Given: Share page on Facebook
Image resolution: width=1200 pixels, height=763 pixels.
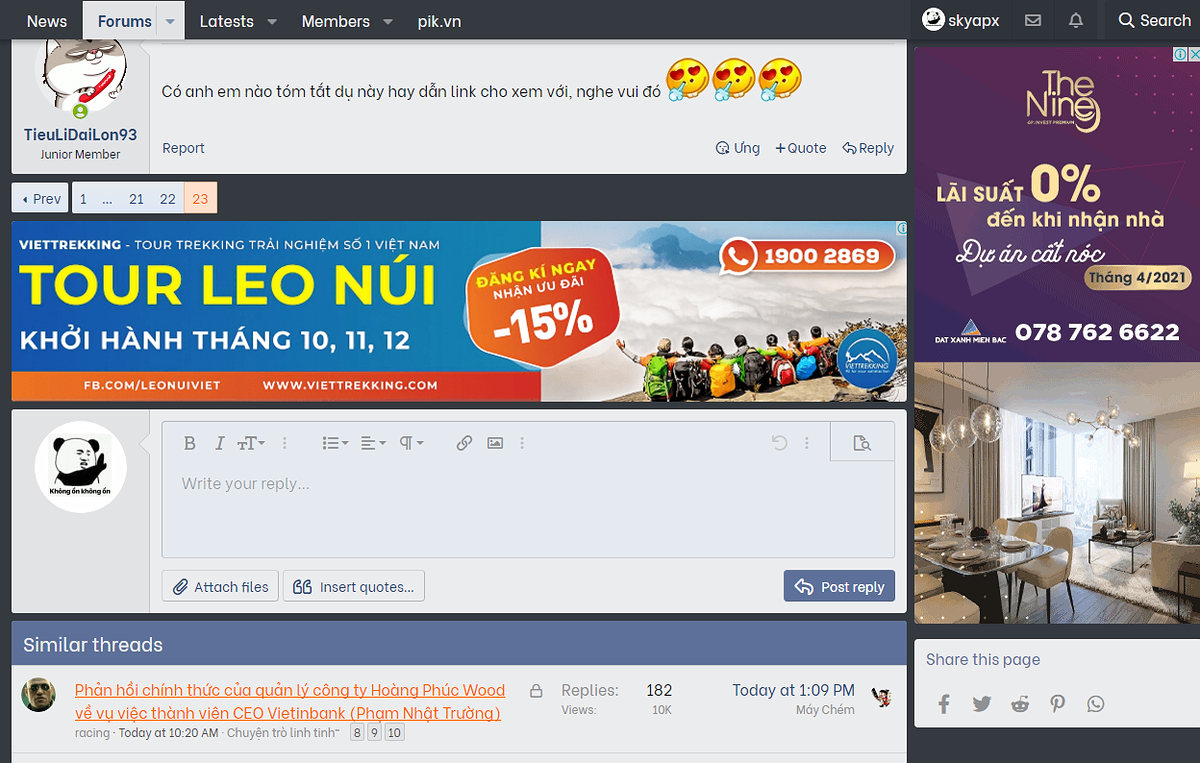Looking at the screenshot, I should 944,704.
